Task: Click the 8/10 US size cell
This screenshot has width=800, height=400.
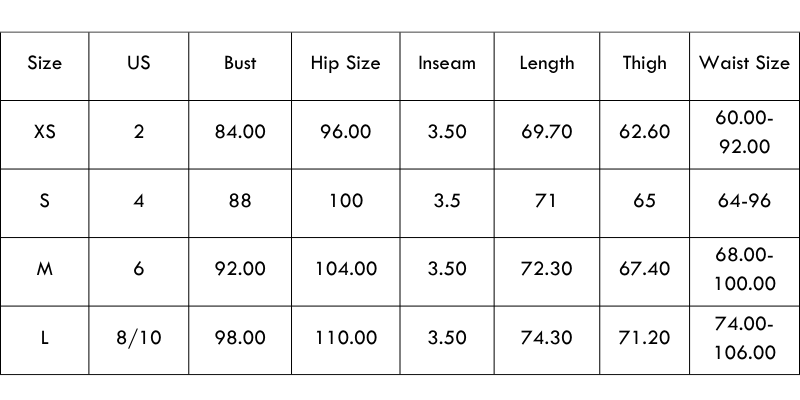Action: coord(139,338)
